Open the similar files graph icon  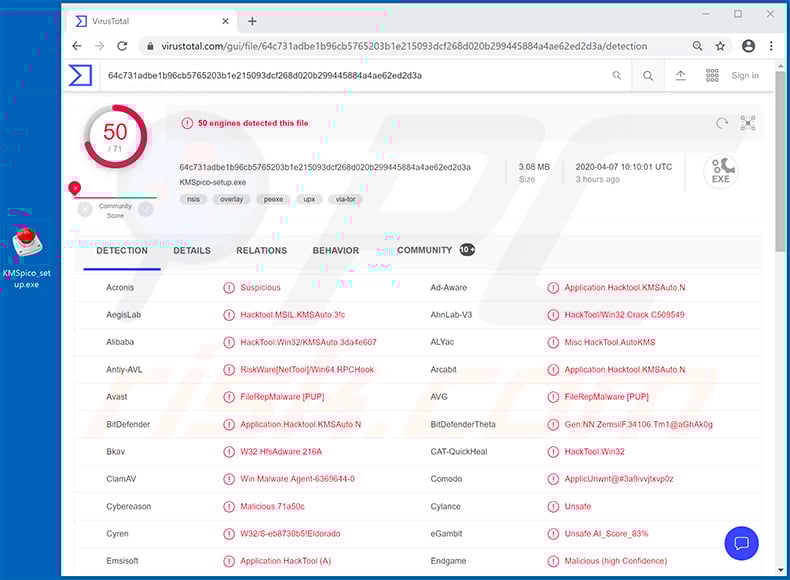(x=748, y=123)
